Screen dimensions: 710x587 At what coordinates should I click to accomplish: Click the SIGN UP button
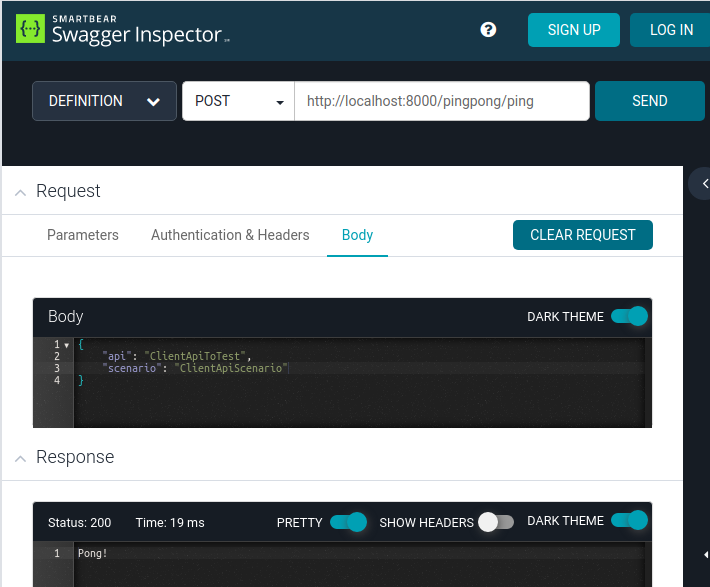tap(574, 30)
